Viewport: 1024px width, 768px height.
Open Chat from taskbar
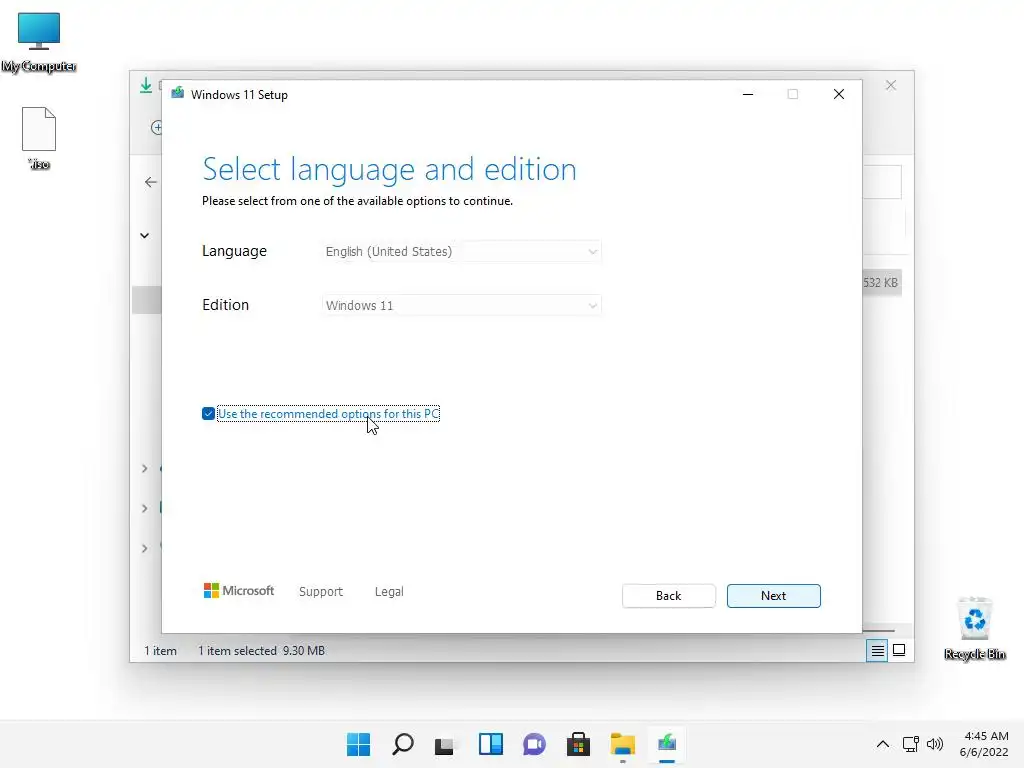(x=534, y=744)
